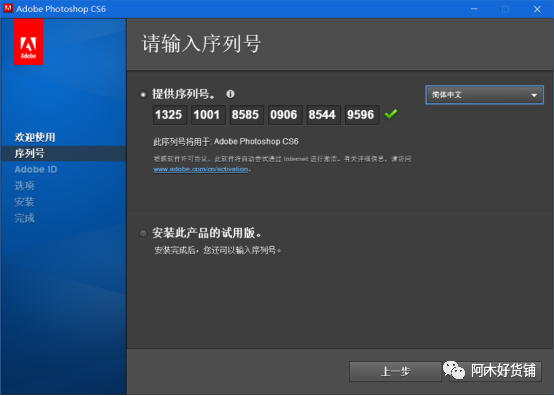This screenshot has width=554, height=396.
Task: Click the text 安装完成后，您还可以输入序列号
Action: tap(217, 250)
